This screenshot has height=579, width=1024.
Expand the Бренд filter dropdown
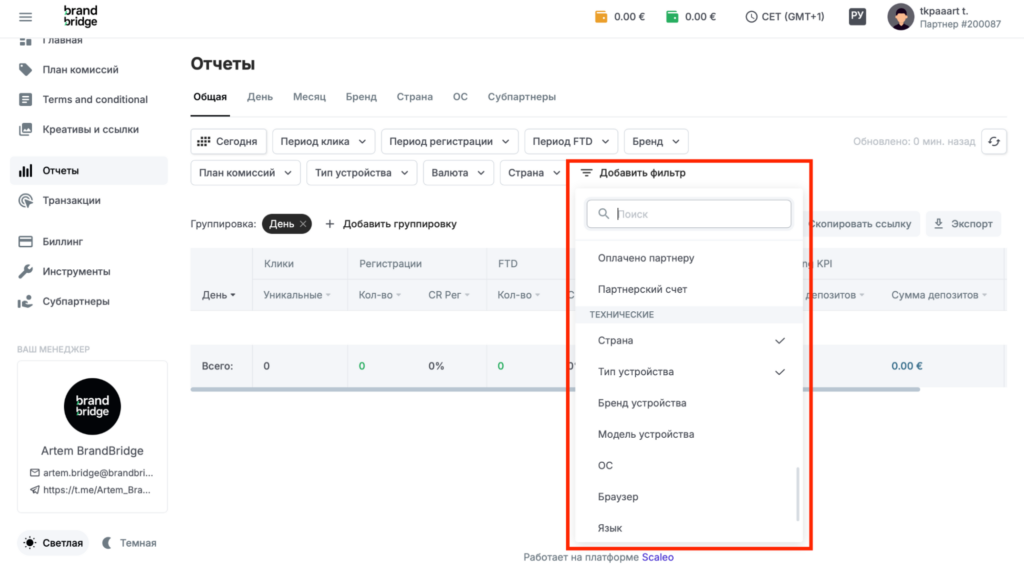656,142
